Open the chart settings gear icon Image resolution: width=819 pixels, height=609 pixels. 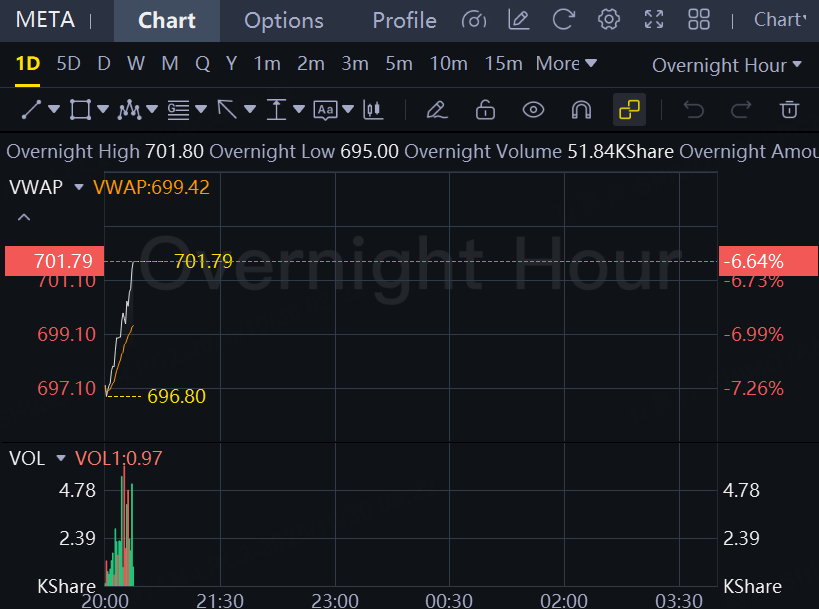pyautogui.click(x=609, y=20)
